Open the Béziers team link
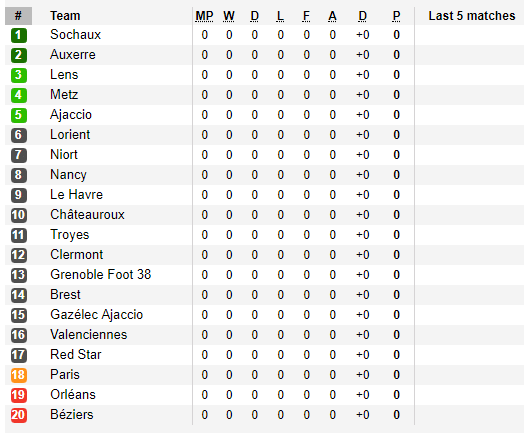524x433 pixels. [x=72, y=415]
